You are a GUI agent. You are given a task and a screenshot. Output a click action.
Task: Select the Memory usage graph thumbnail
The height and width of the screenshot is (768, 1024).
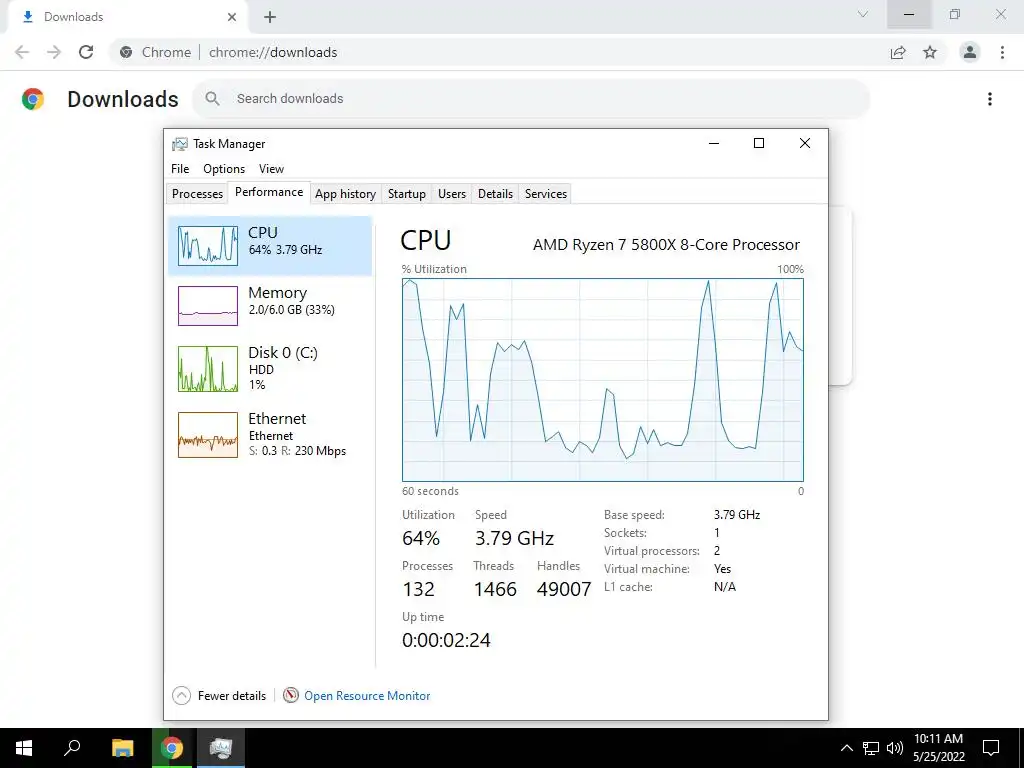pyautogui.click(x=208, y=306)
